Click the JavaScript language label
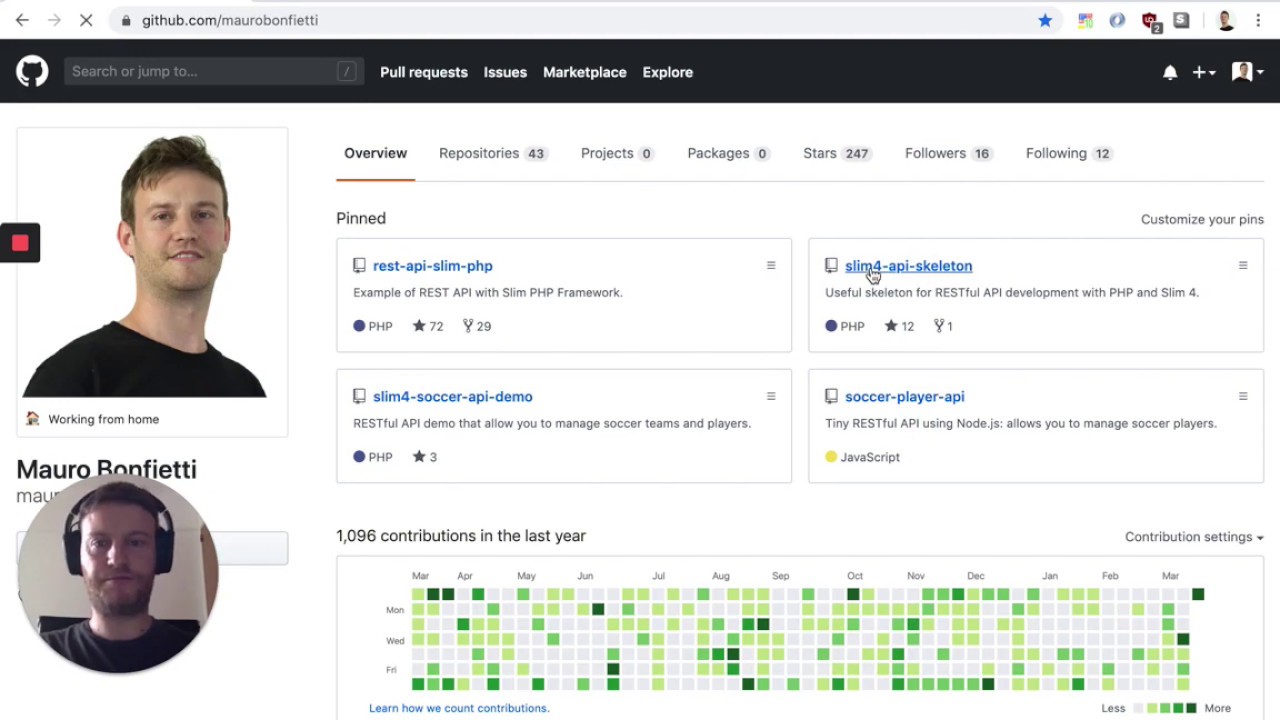The height and width of the screenshot is (720, 1280). click(x=862, y=457)
